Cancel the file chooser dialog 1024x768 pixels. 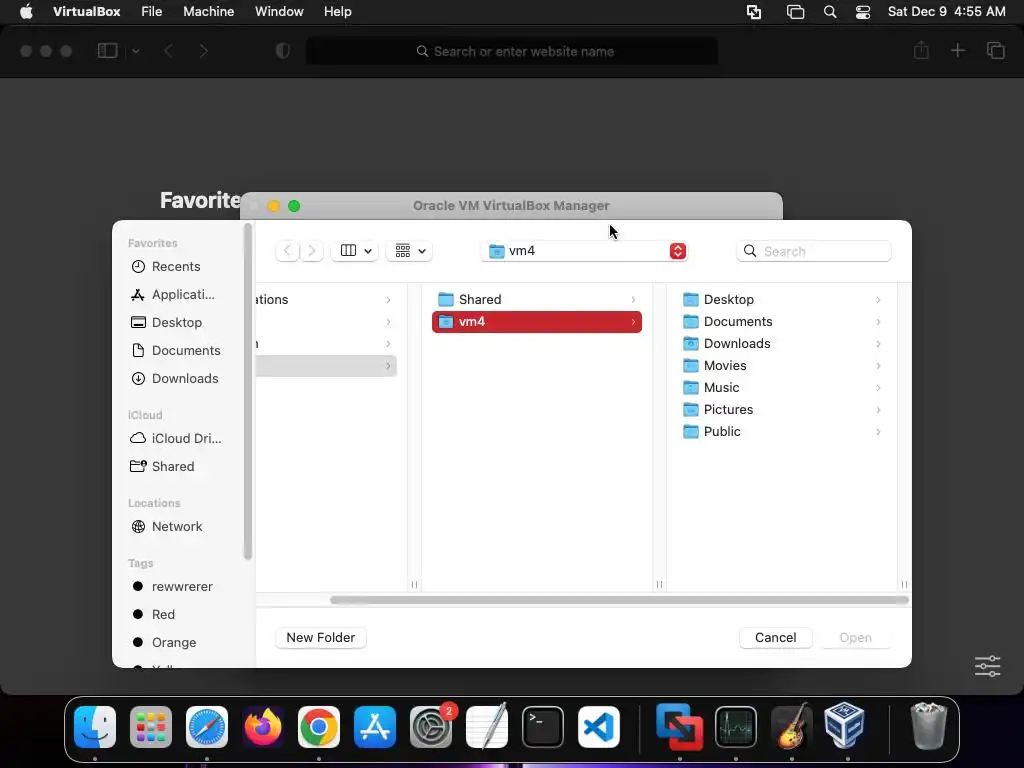[x=775, y=637]
